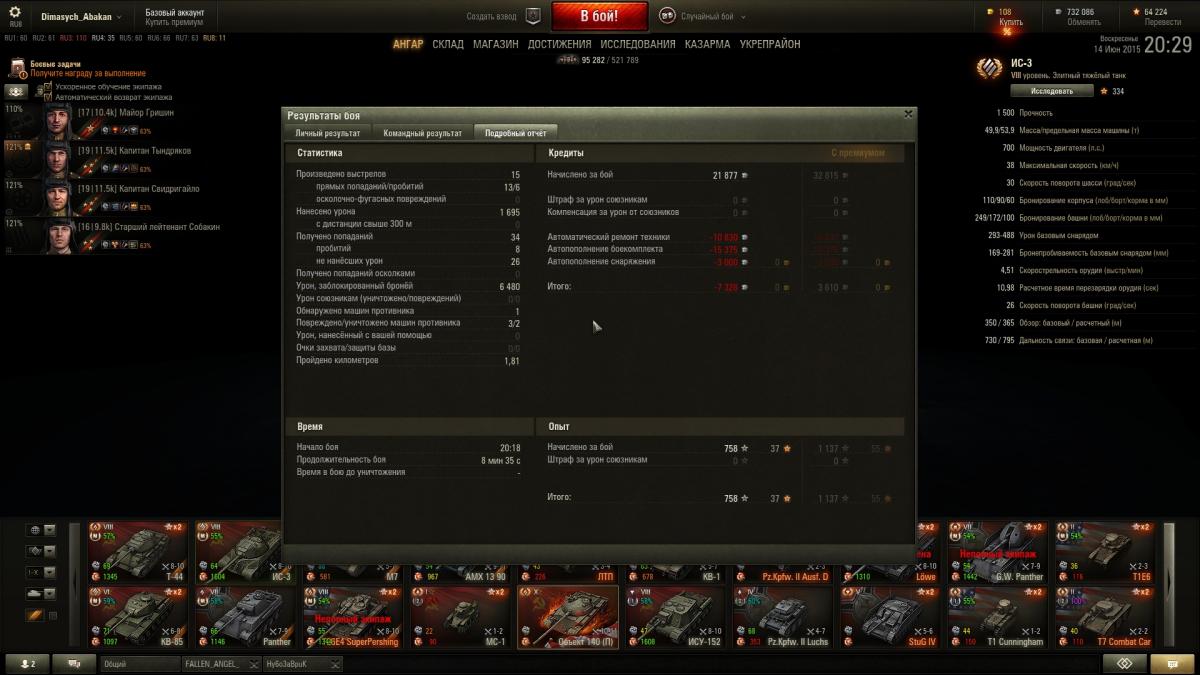Select the G.W. Panther tank thumbnail
1200x675 pixels.
coord(997,552)
